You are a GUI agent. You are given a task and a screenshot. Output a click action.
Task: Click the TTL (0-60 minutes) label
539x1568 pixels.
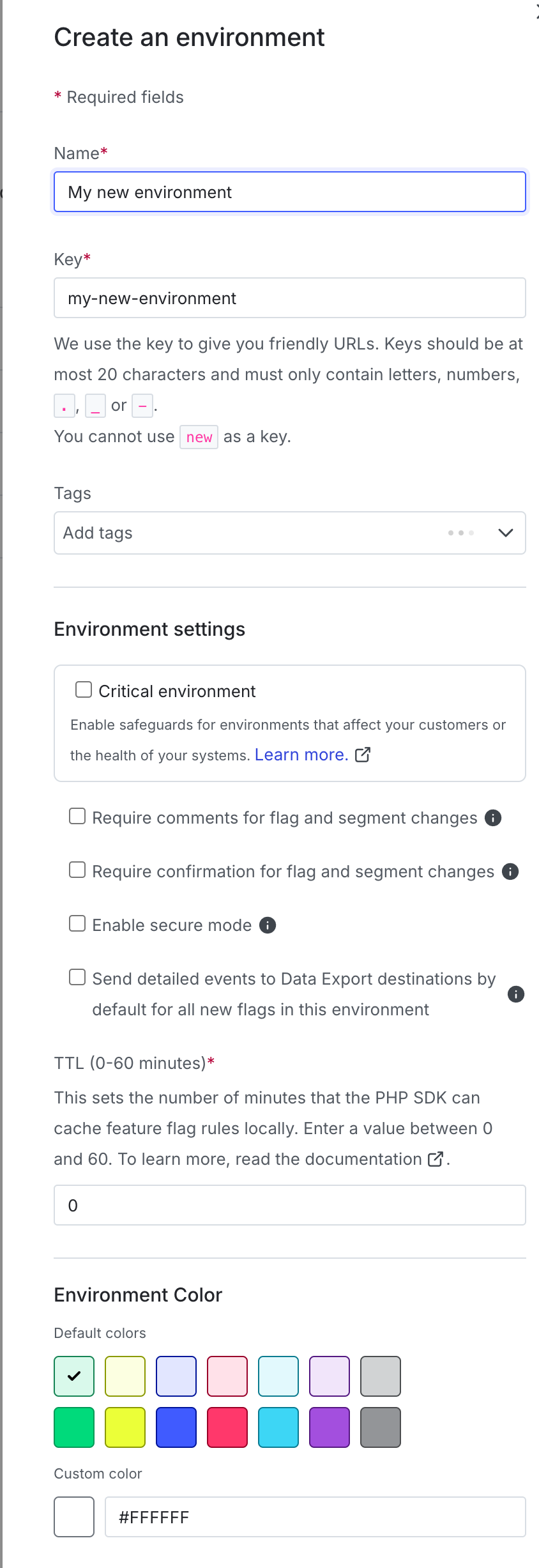(134, 1063)
